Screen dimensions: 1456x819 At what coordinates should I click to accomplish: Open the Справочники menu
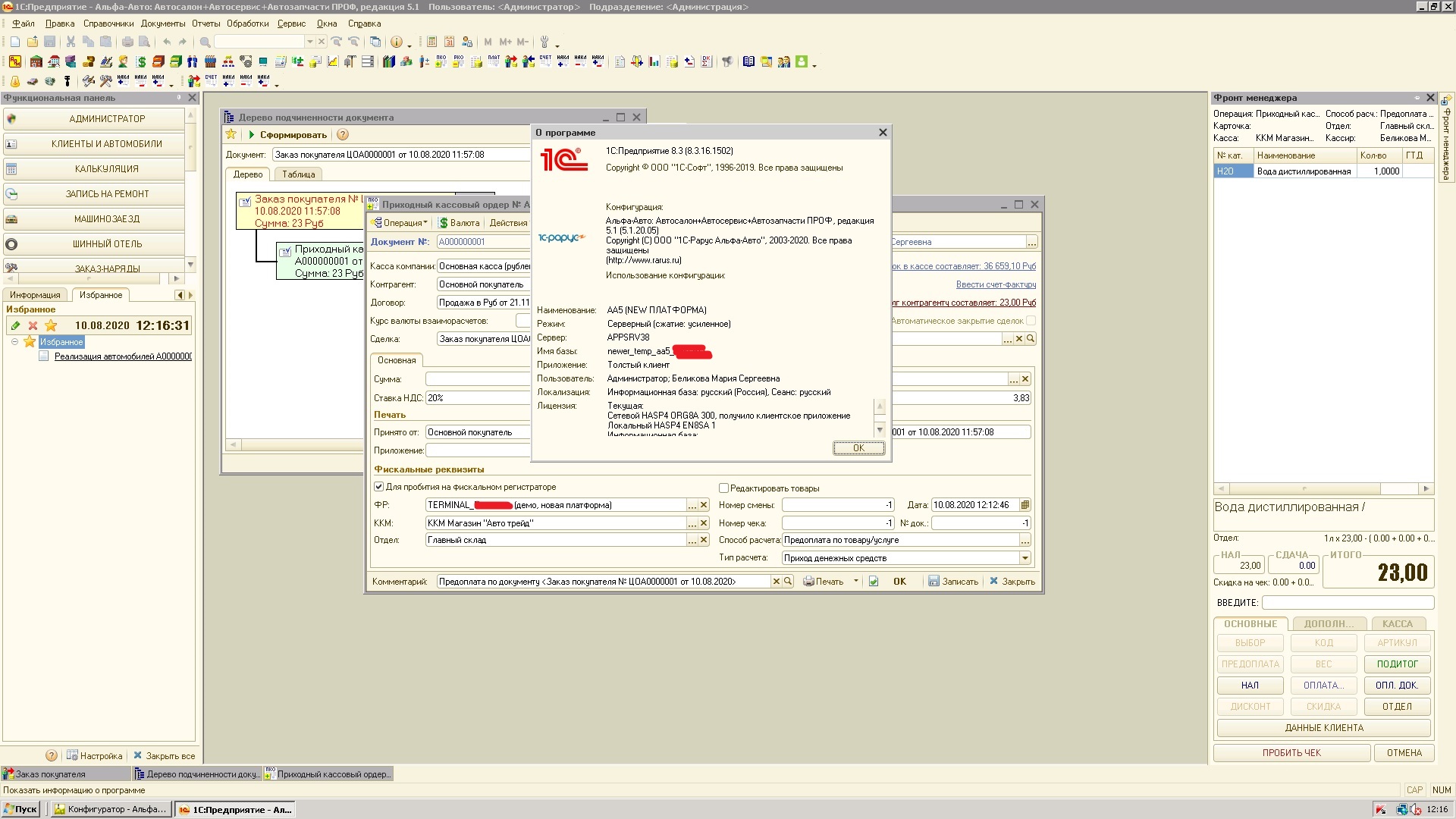108,24
